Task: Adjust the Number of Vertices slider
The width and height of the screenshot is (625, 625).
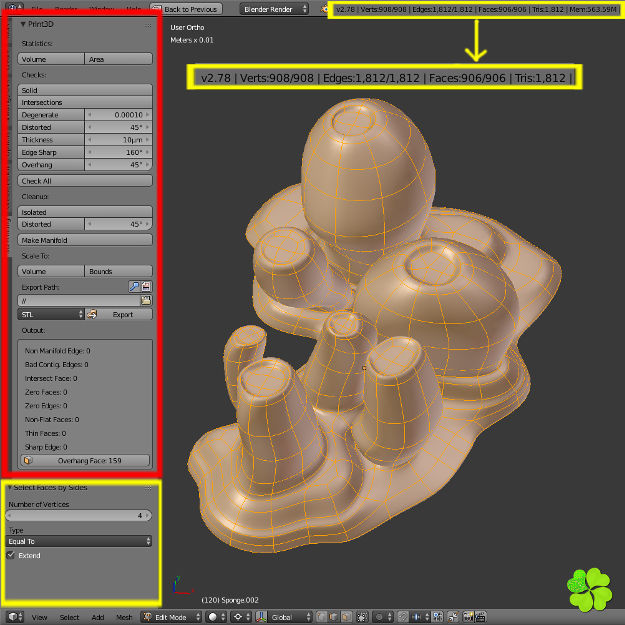Action: click(79, 515)
